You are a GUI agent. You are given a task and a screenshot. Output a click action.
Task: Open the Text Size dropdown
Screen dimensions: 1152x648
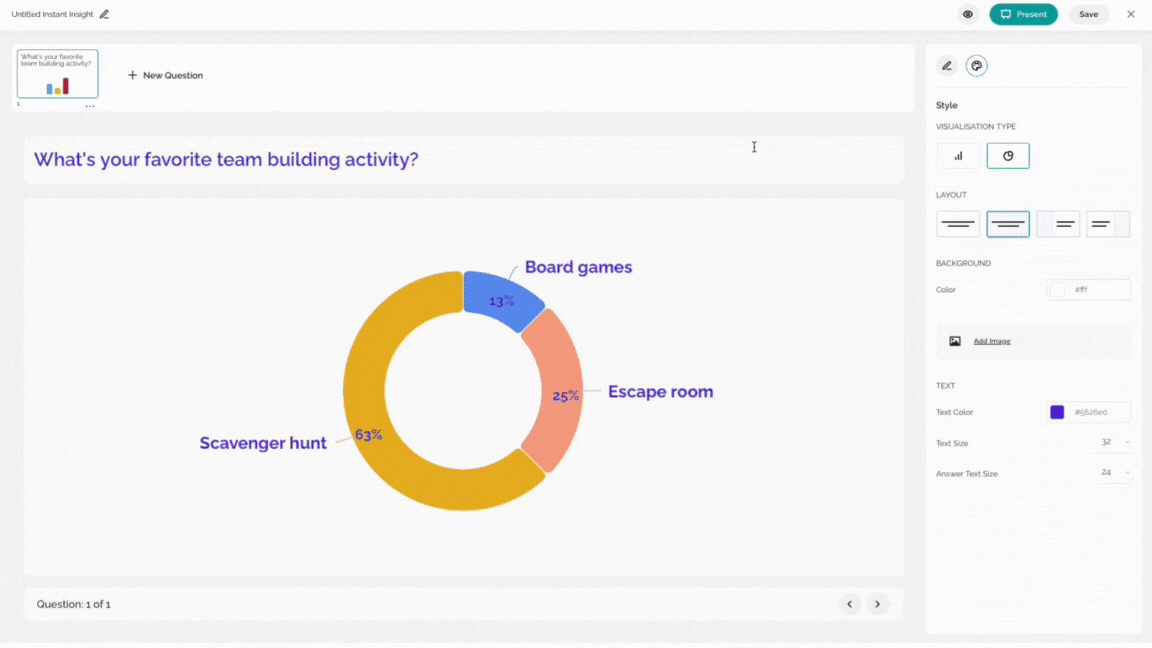point(1115,442)
